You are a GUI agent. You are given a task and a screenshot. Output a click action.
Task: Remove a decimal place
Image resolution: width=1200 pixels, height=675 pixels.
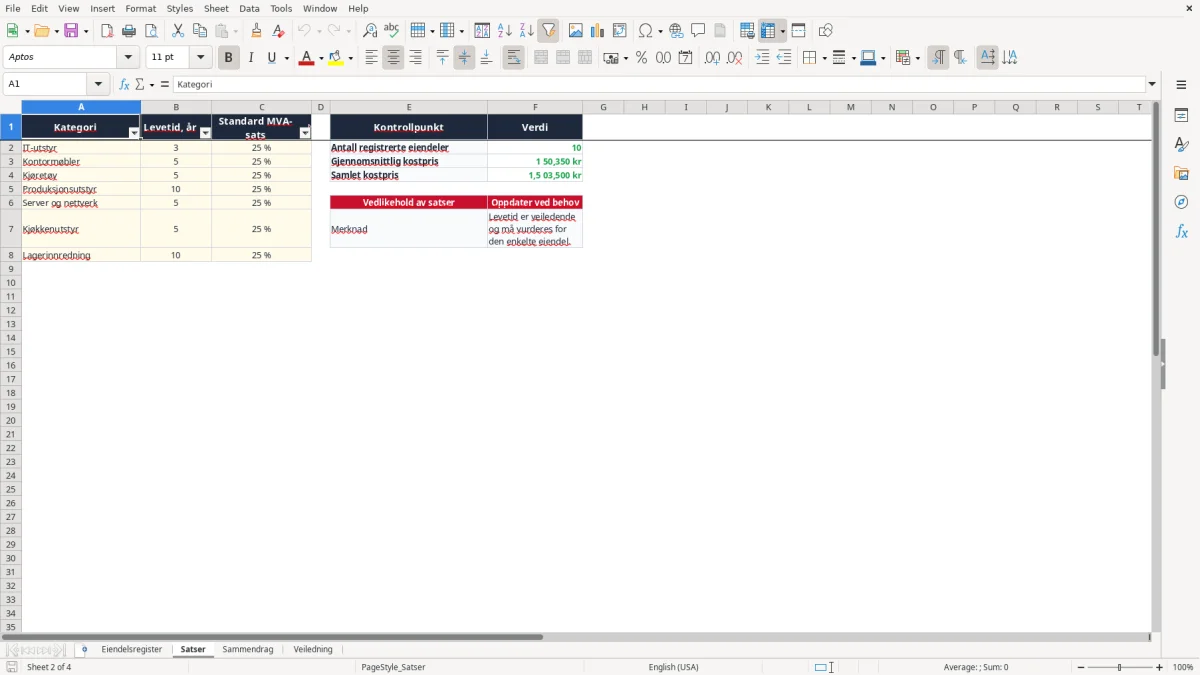(x=734, y=58)
